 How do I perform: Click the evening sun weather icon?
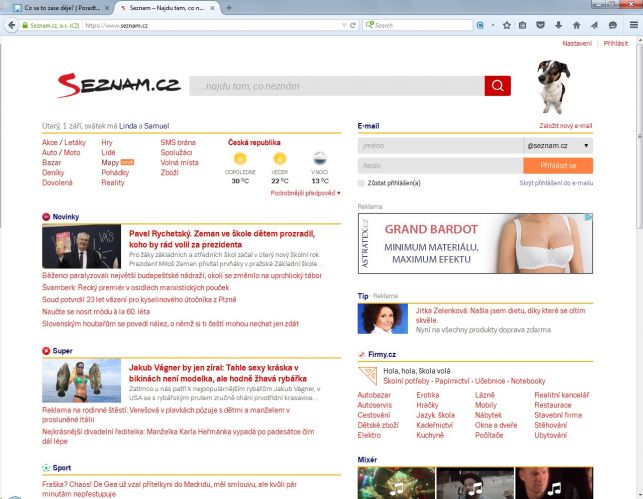(280, 159)
